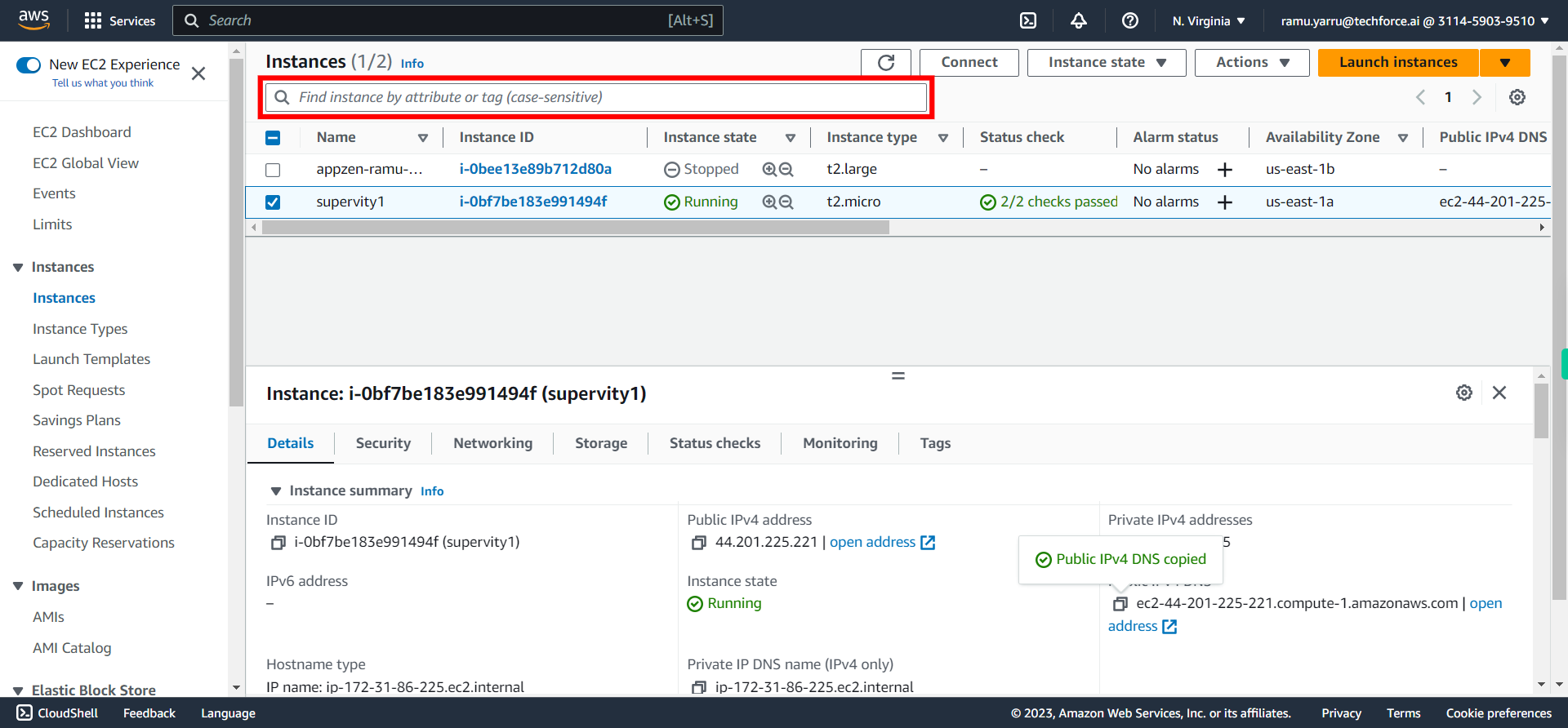Switch to the Monitoring tab
Viewport: 1568px width, 728px height.
coord(840,443)
